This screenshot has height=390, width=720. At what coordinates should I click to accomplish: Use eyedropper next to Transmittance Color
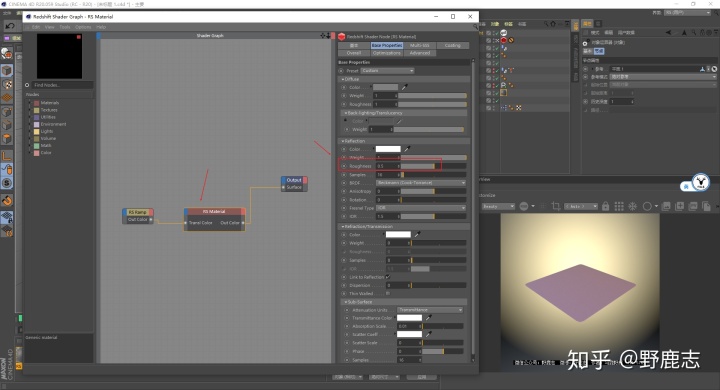(x=428, y=317)
